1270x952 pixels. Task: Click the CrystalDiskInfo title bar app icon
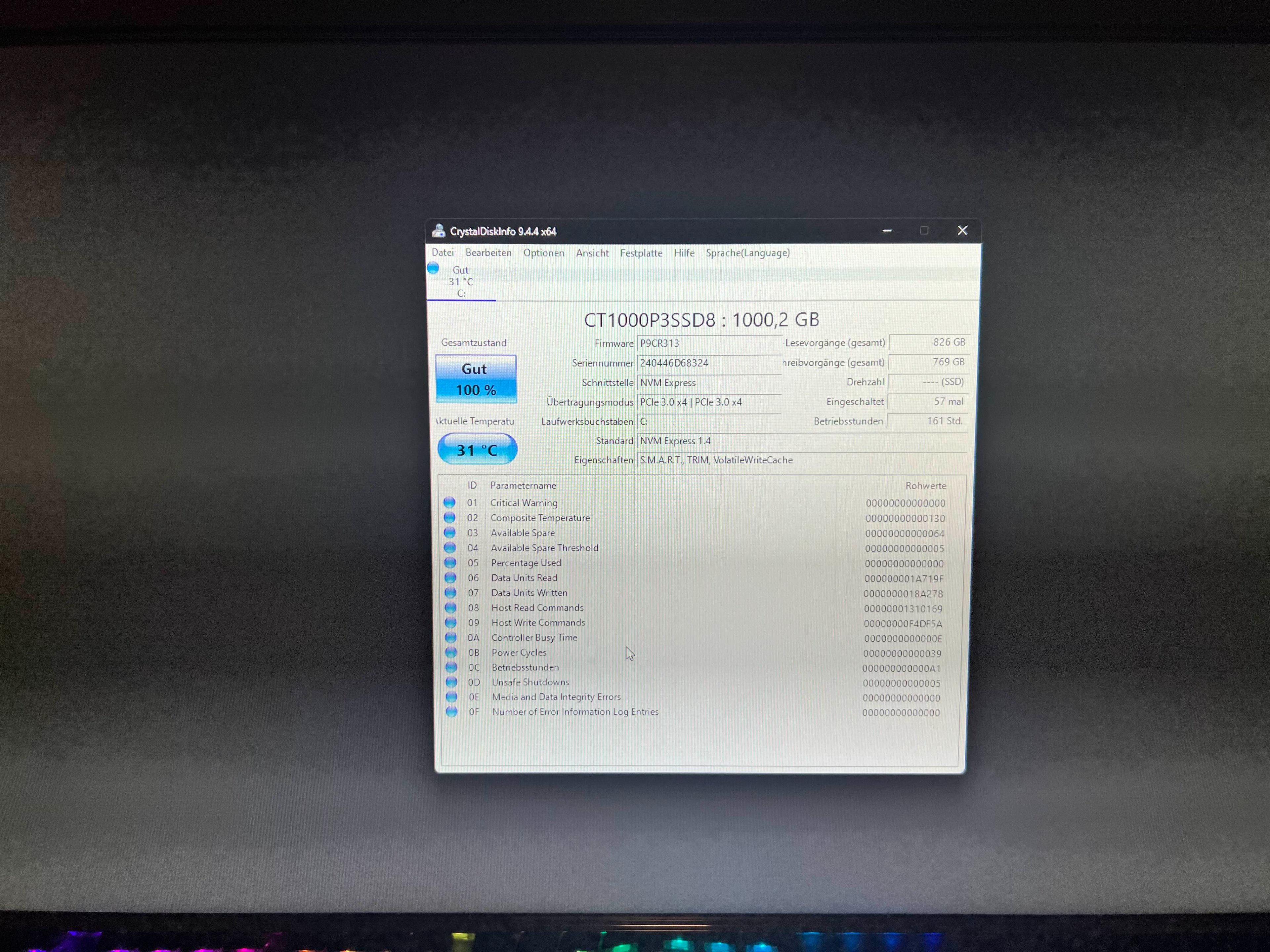[x=439, y=231]
